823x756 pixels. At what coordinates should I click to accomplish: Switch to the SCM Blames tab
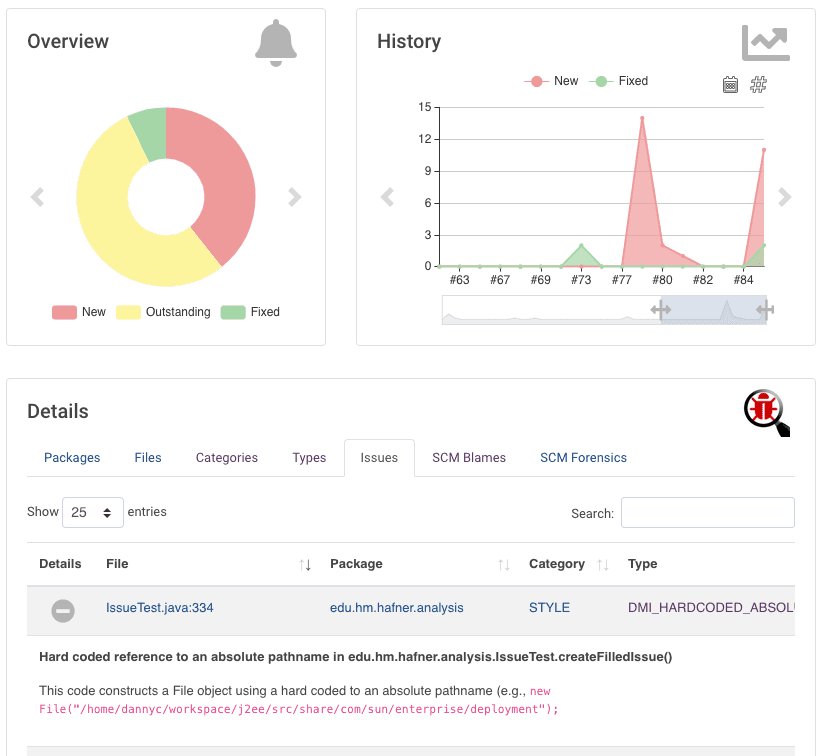pos(469,457)
